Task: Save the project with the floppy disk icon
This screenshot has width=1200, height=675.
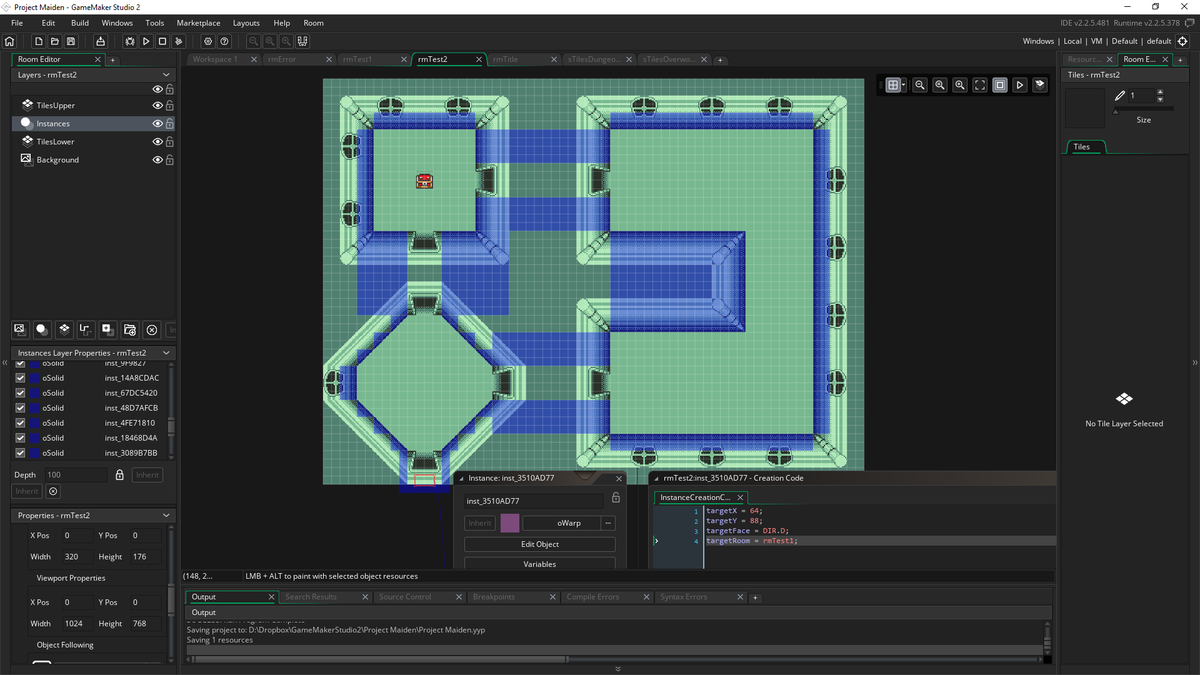Action: pos(71,41)
